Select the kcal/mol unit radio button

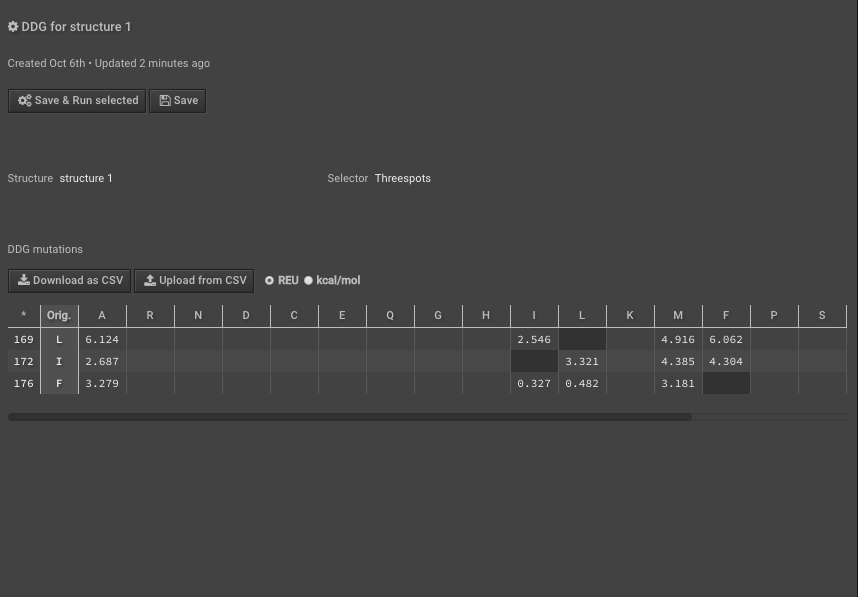pyautogui.click(x=308, y=280)
